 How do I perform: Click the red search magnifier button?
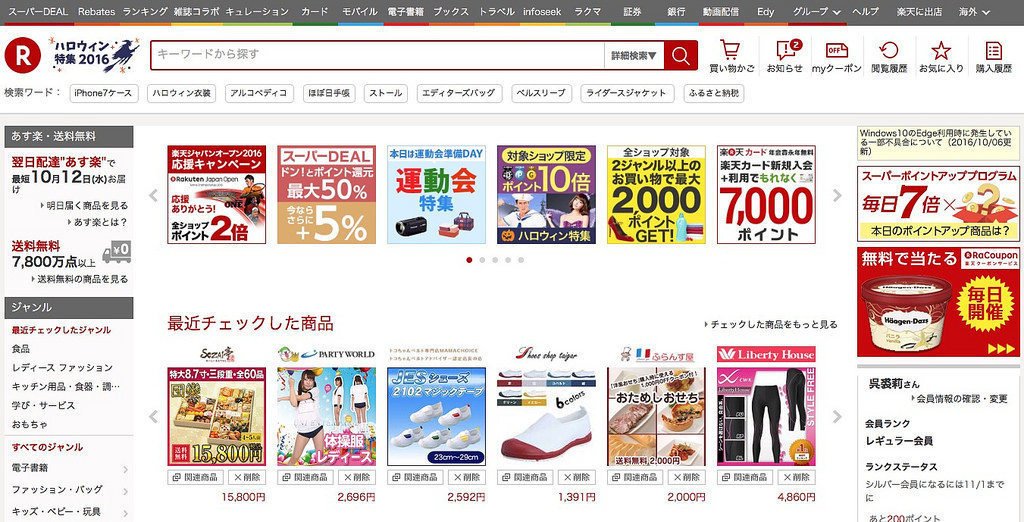pyautogui.click(x=680, y=56)
